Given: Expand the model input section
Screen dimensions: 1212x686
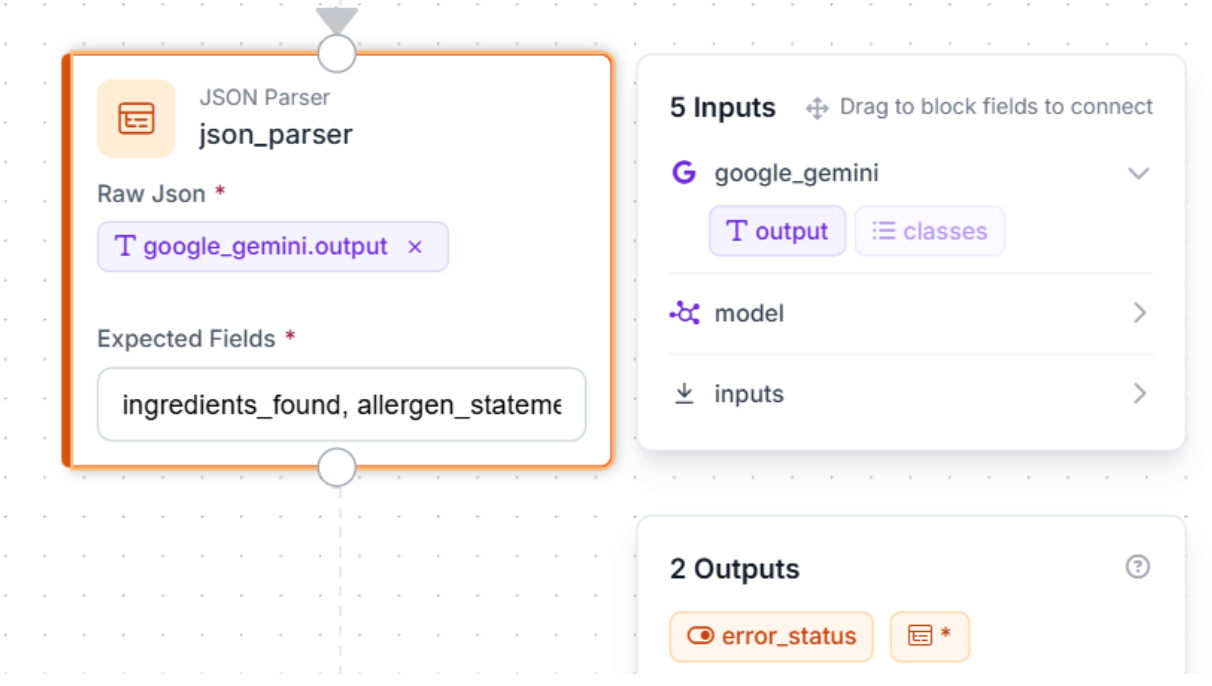Looking at the screenshot, I should (x=1139, y=314).
